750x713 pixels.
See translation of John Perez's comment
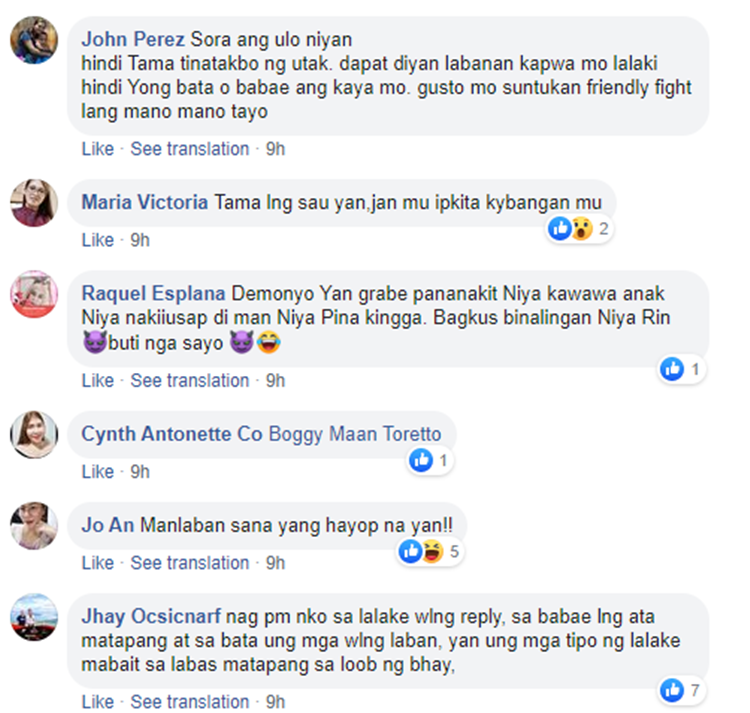click(x=190, y=149)
